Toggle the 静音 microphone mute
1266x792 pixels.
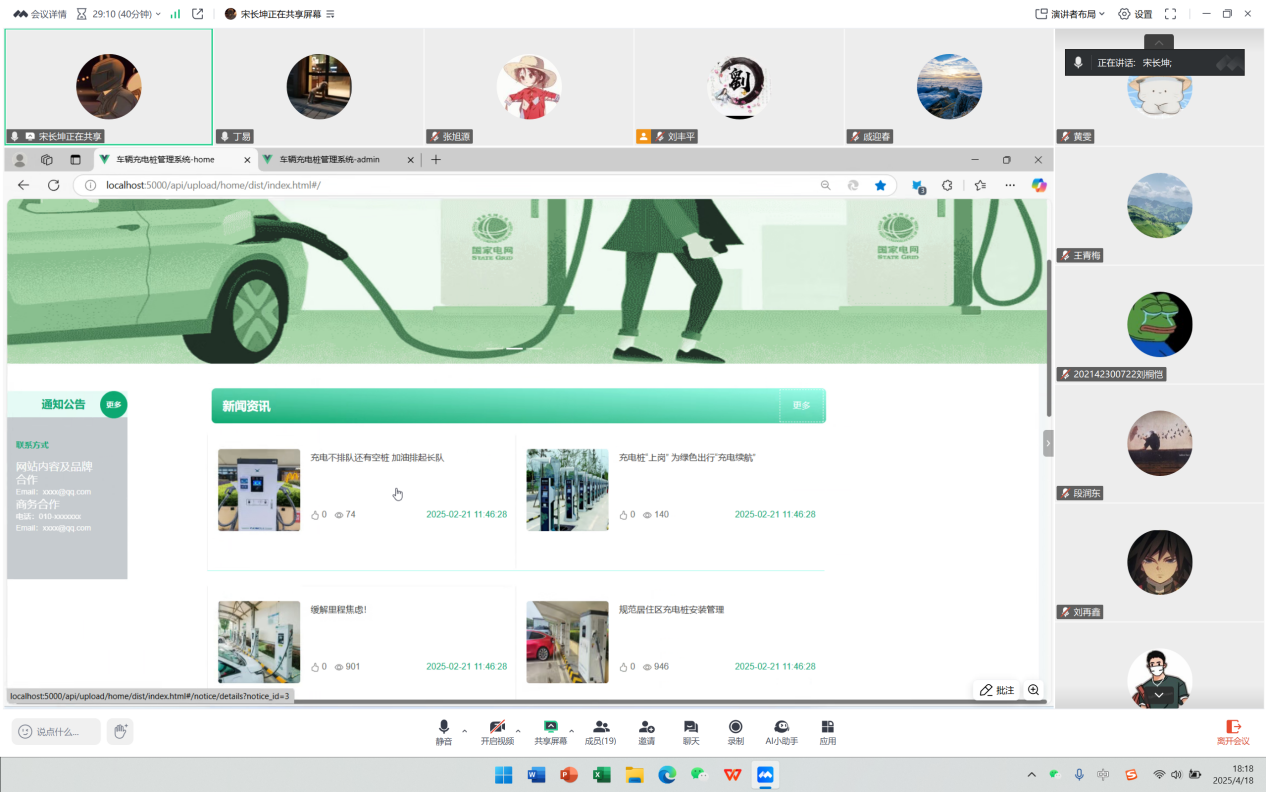(443, 732)
